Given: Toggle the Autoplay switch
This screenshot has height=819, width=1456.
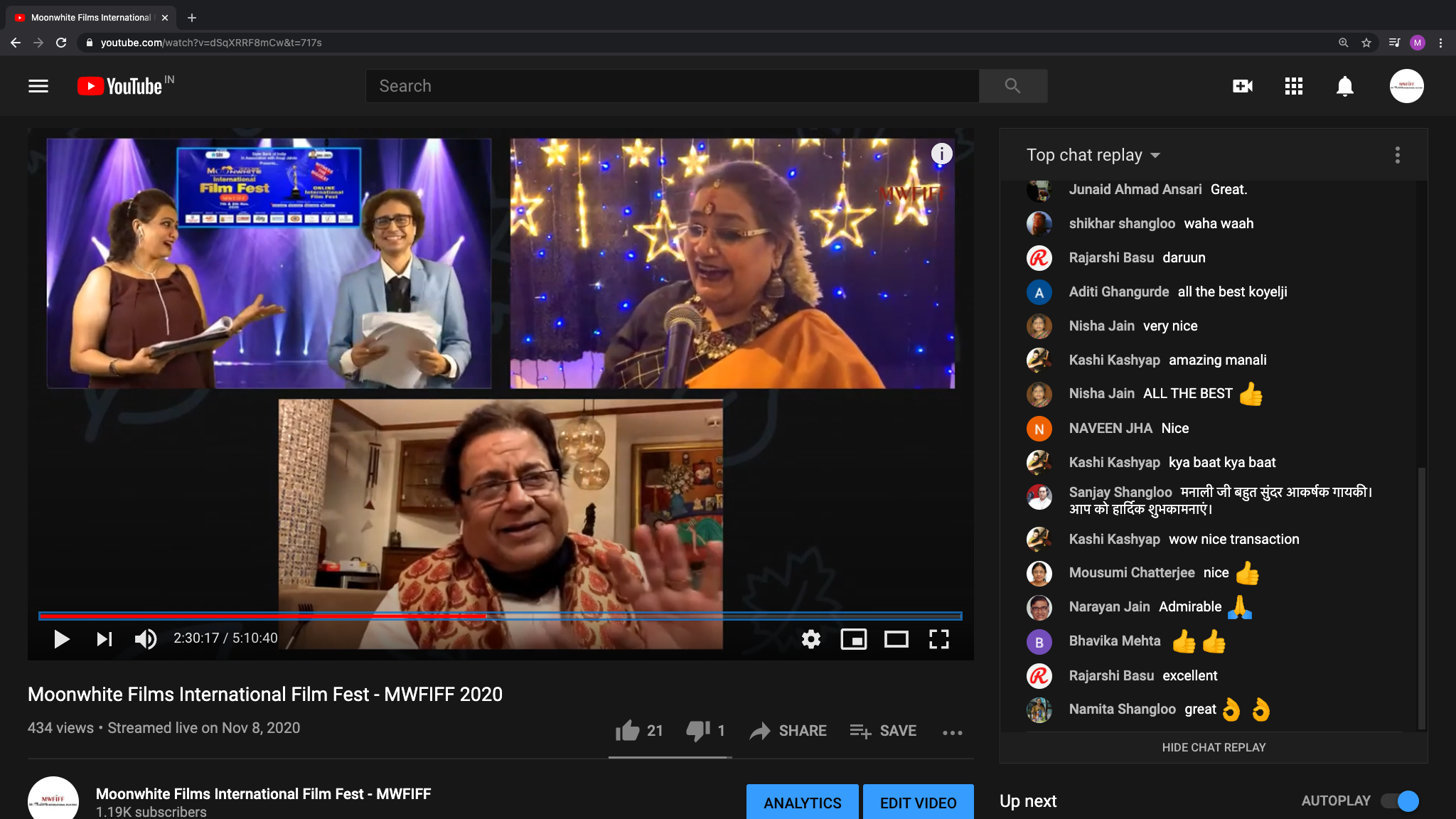Looking at the screenshot, I should pos(1400,801).
